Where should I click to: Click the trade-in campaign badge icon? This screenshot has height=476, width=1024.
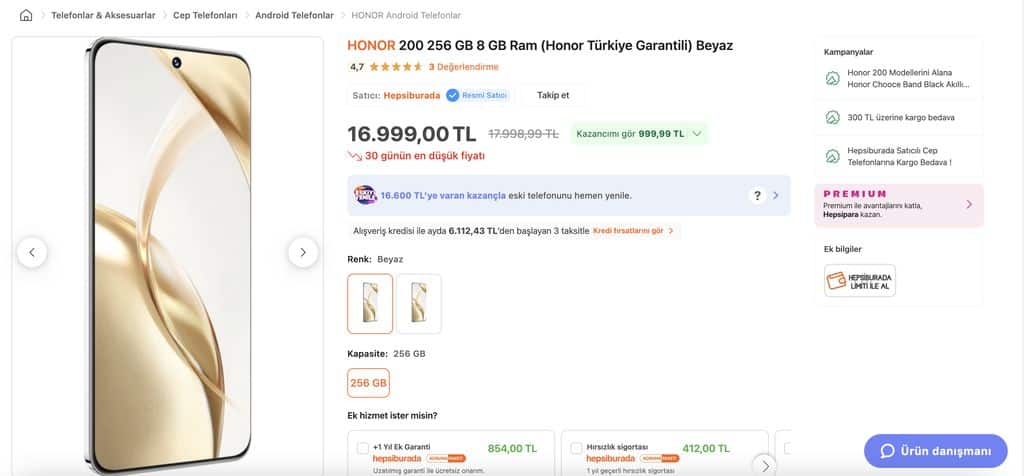[365, 196]
